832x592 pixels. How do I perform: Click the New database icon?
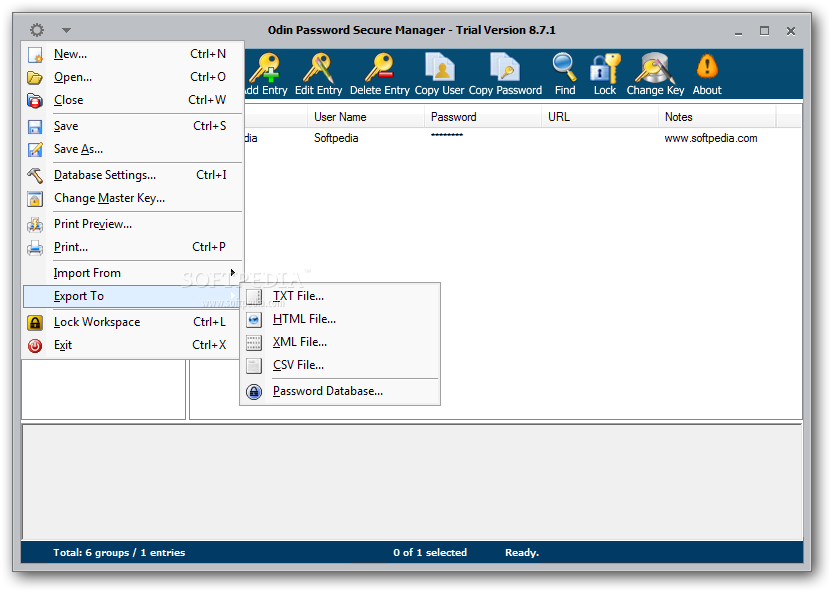[x=35, y=55]
